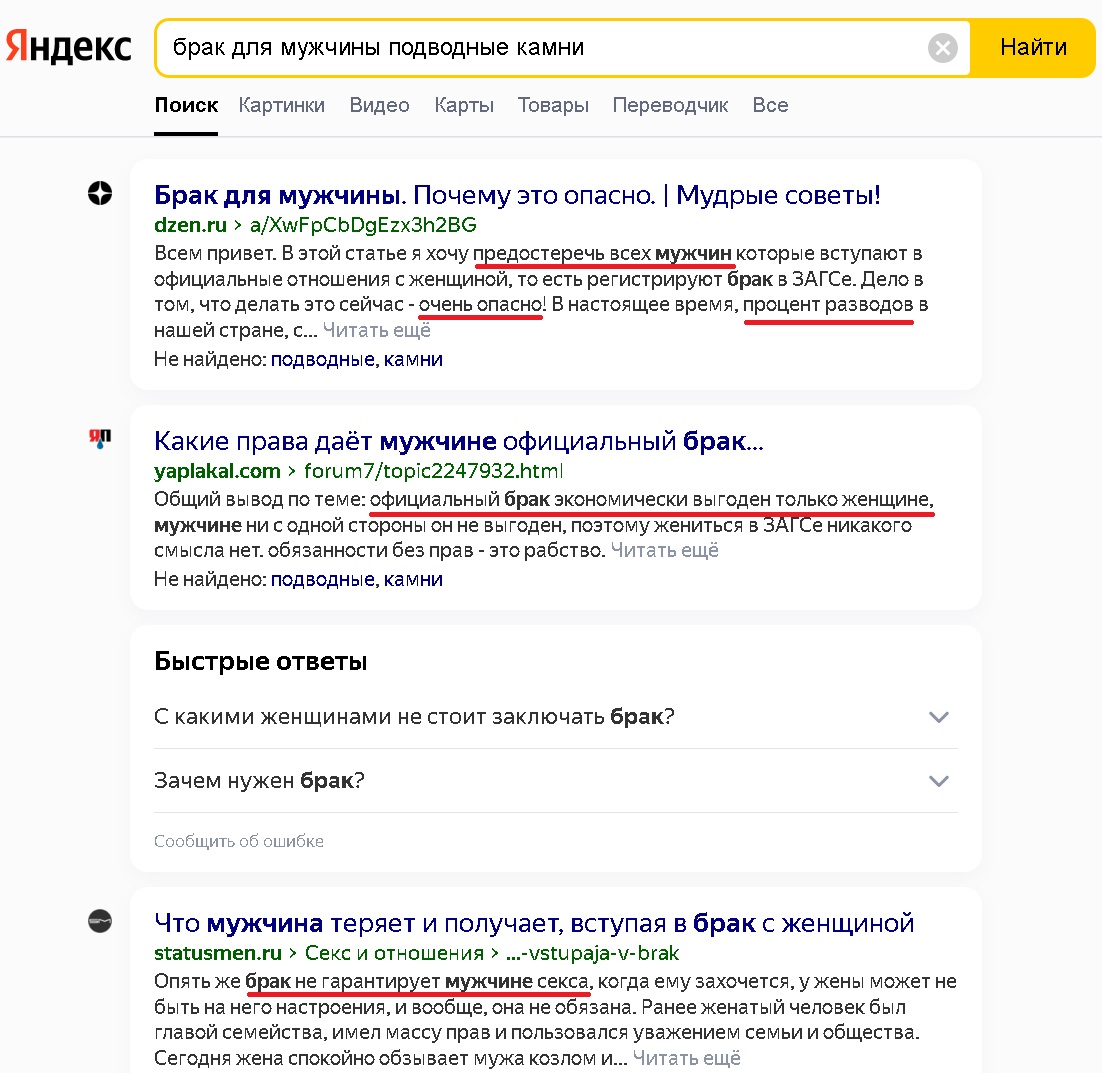Image resolution: width=1102 pixels, height=1073 pixels.
Task: Click the statusmen.ru favicon icon
Action: click(x=100, y=921)
